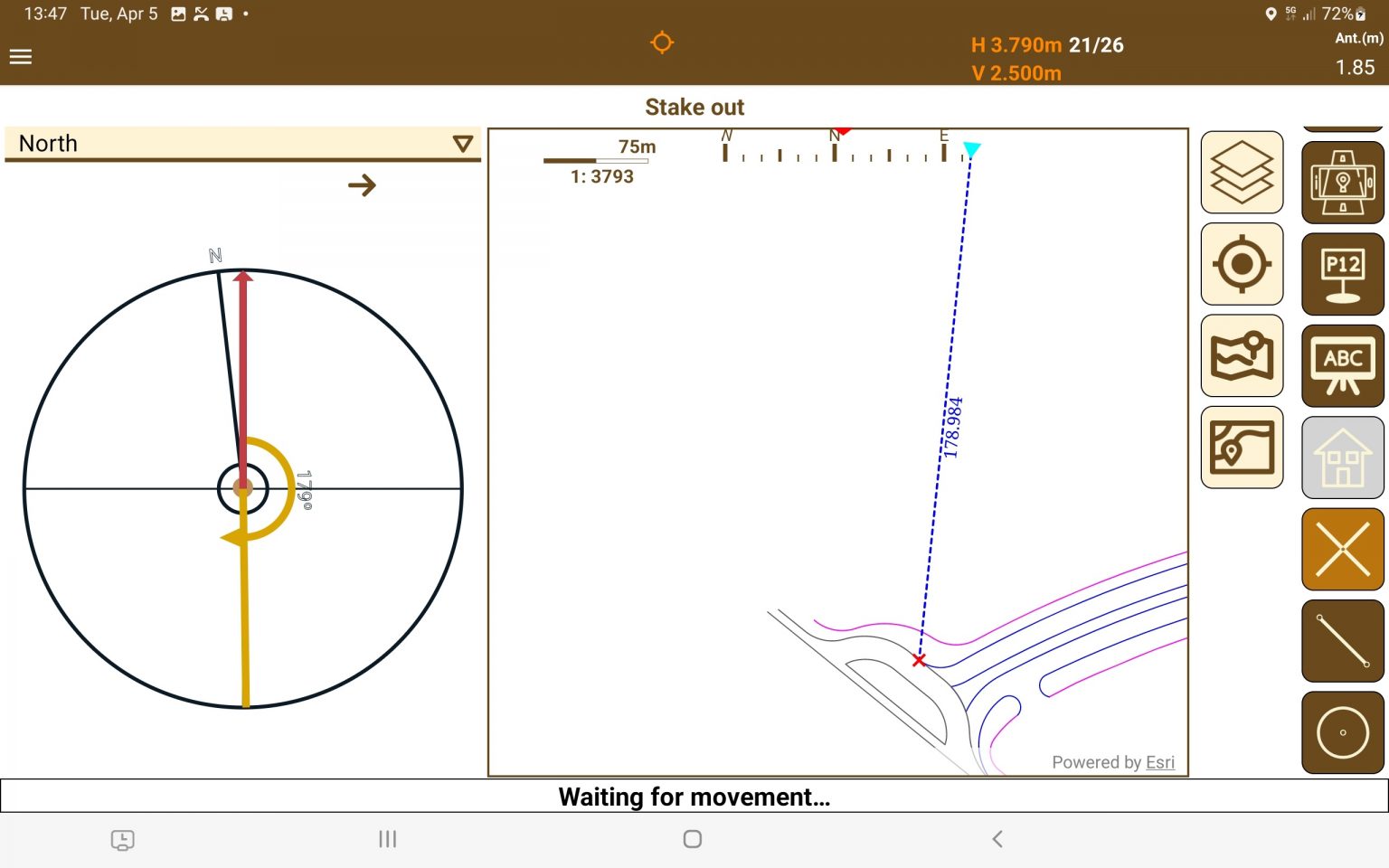Open the map layers panel
The height and width of the screenshot is (868, 1389).
pyautogui.click(x=1242, y=173)
